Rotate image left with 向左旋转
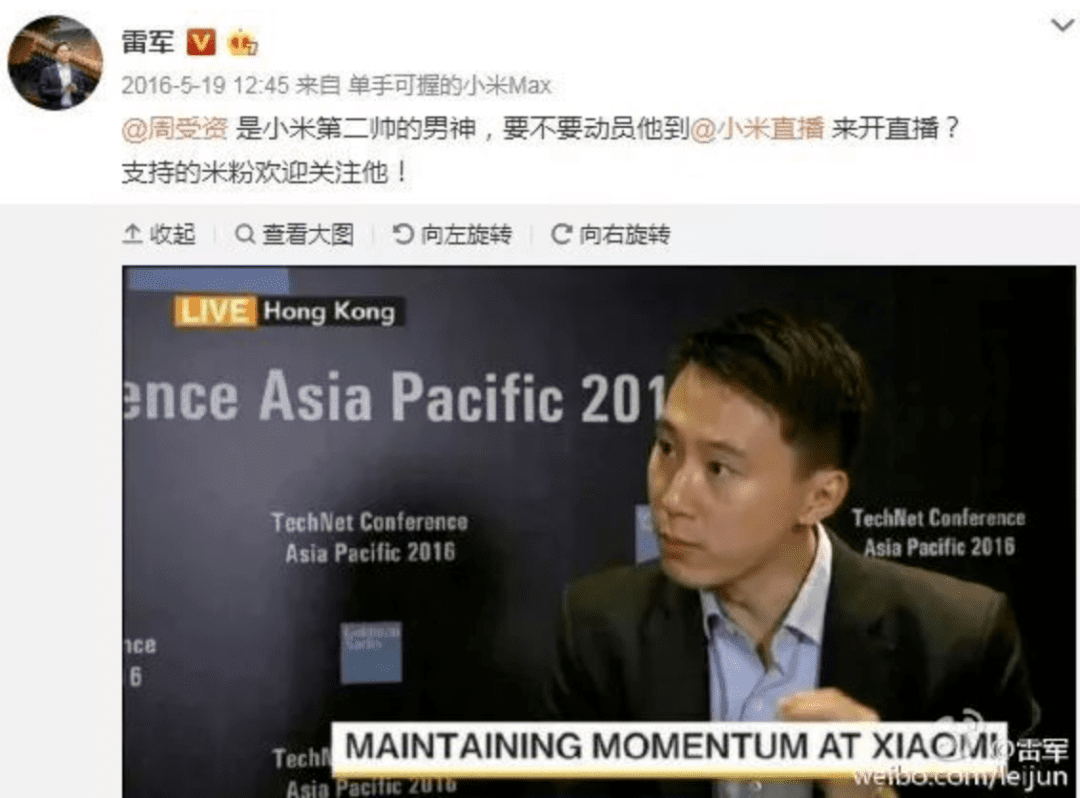 (x=453, y=235)
